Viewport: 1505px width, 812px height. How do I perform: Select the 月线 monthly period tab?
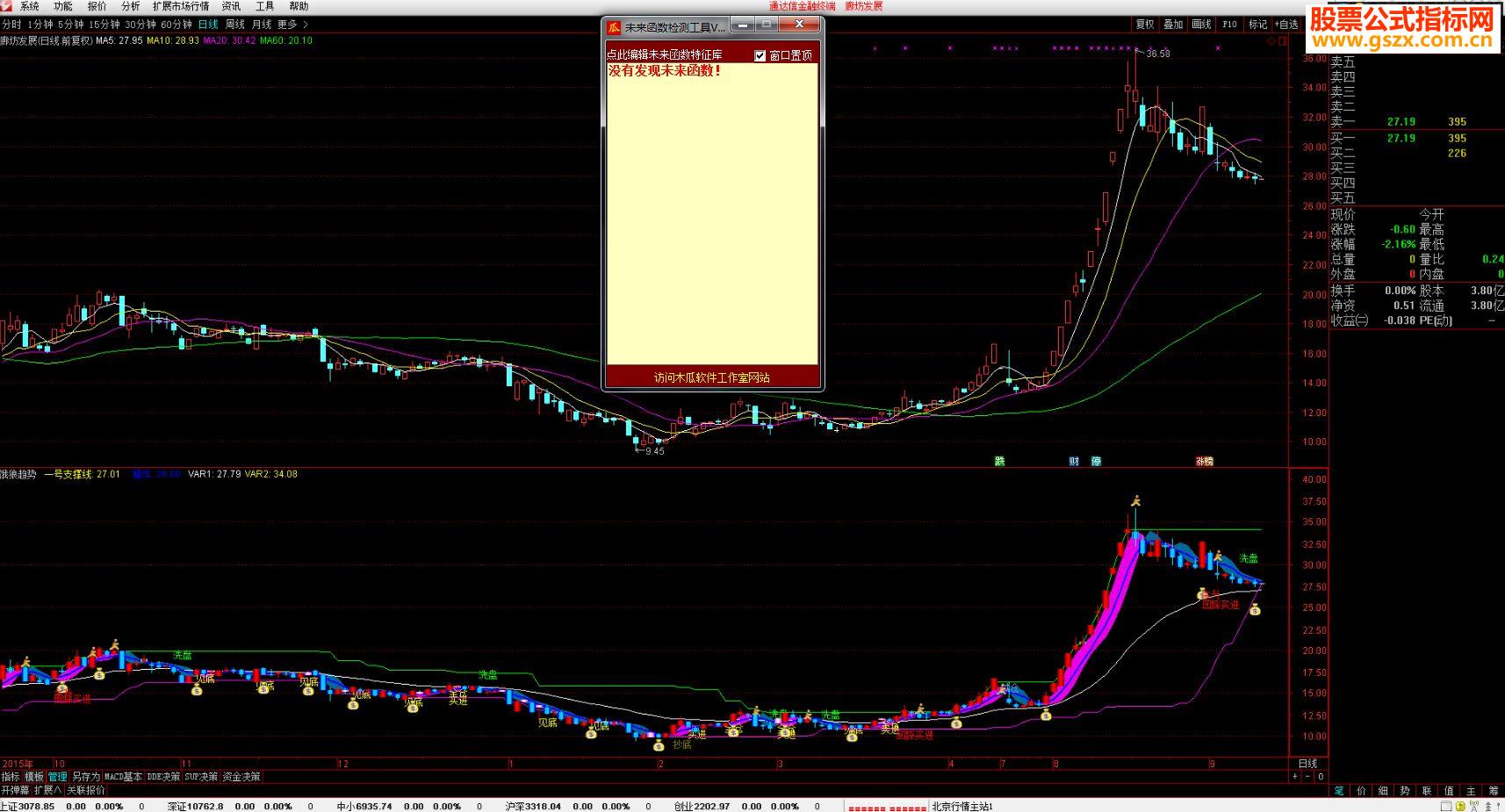(262, 25)
